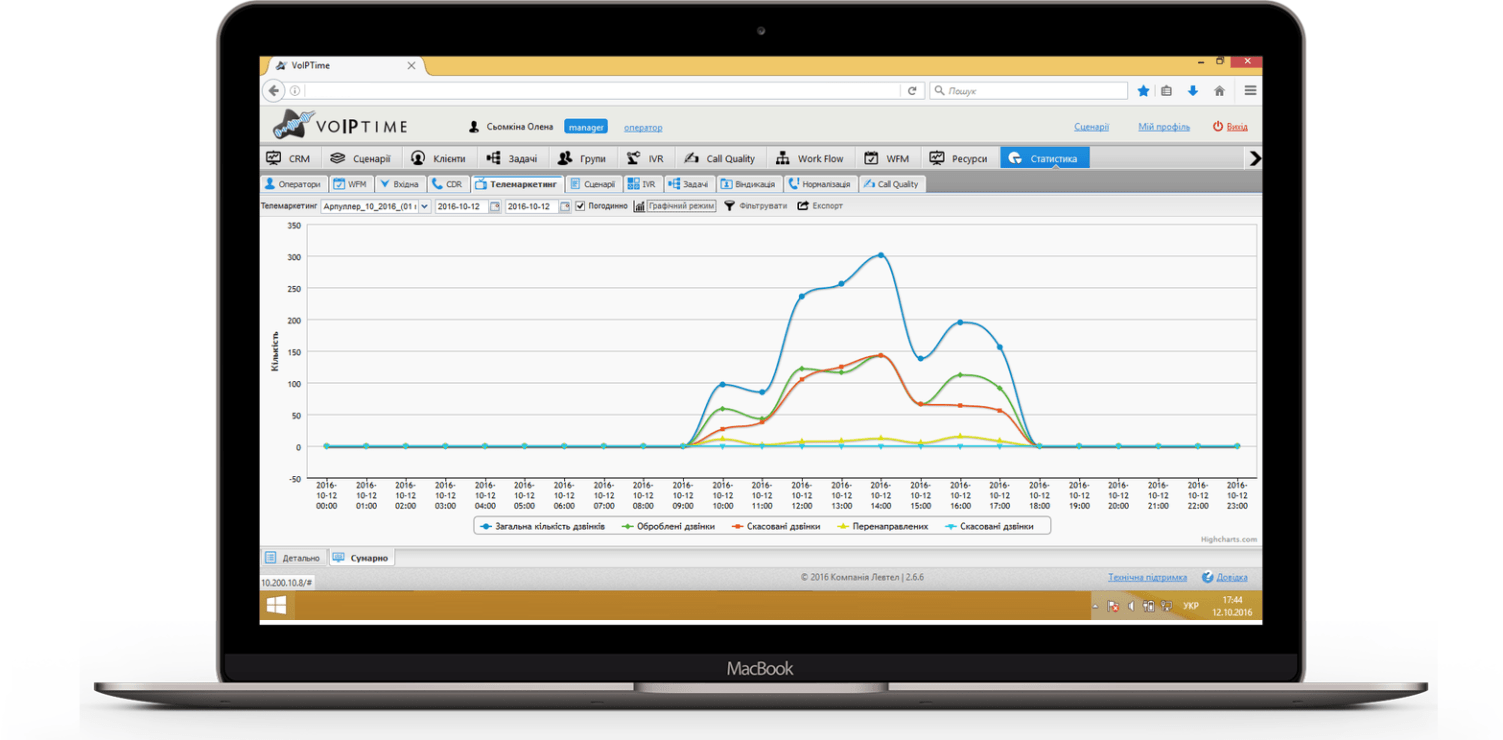Image resolution: width=1503 pixels, height=740 pixels.
Task: Switch to the CDR tab
Action: click(447, 184)
